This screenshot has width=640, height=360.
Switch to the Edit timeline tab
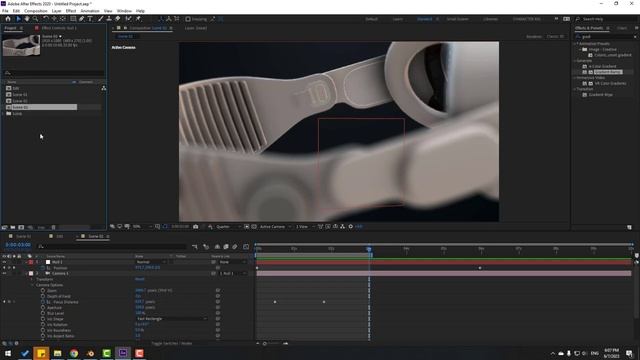(x=60, y=236)
